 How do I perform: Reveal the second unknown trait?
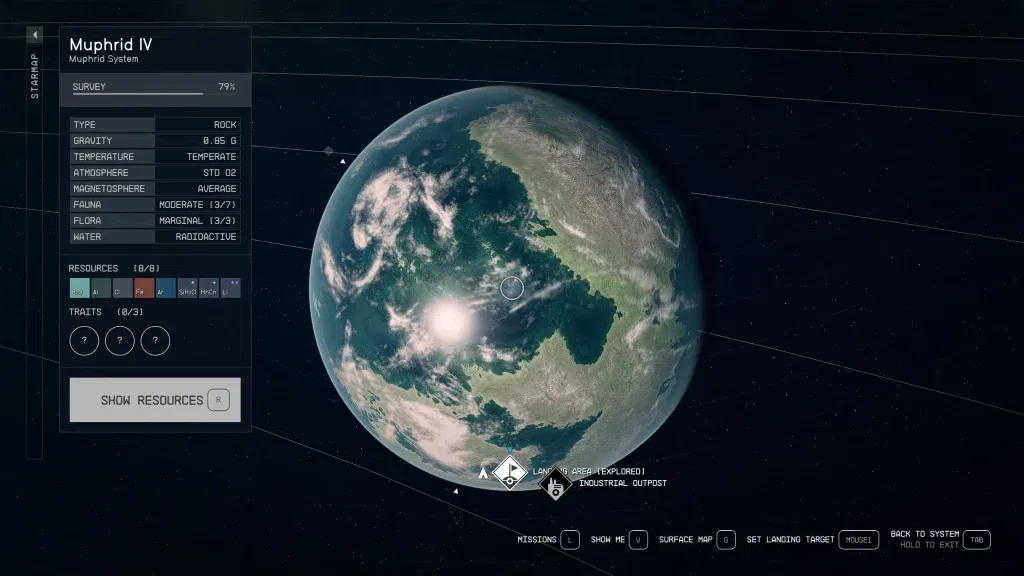[x=119, y=340]
